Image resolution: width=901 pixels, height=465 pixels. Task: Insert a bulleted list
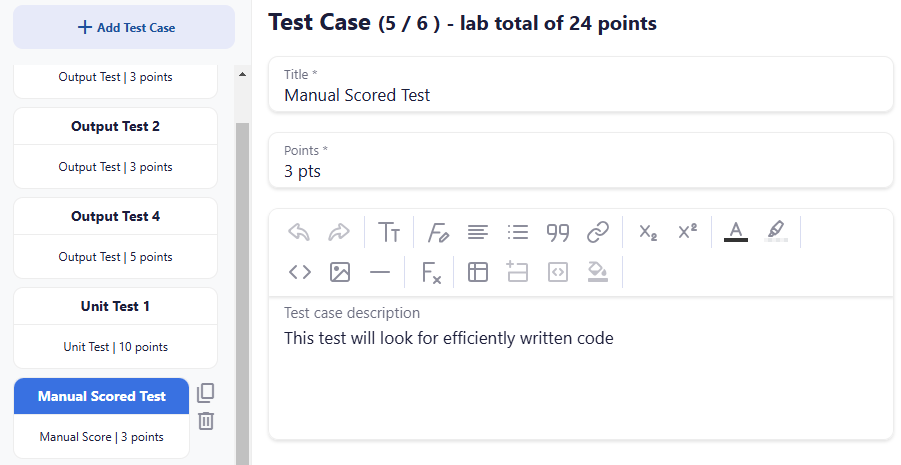click(518, 232)
